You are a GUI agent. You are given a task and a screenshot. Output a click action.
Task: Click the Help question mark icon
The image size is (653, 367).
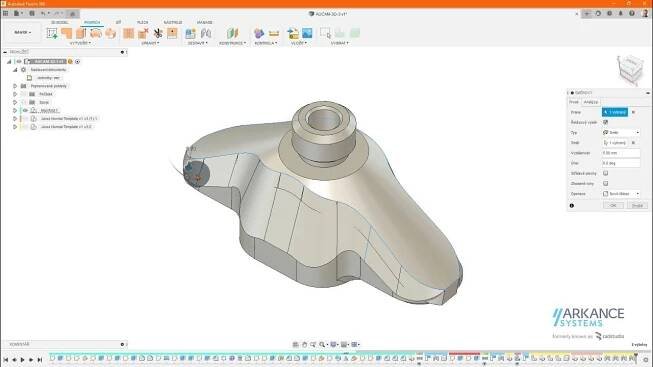(632, 13)
